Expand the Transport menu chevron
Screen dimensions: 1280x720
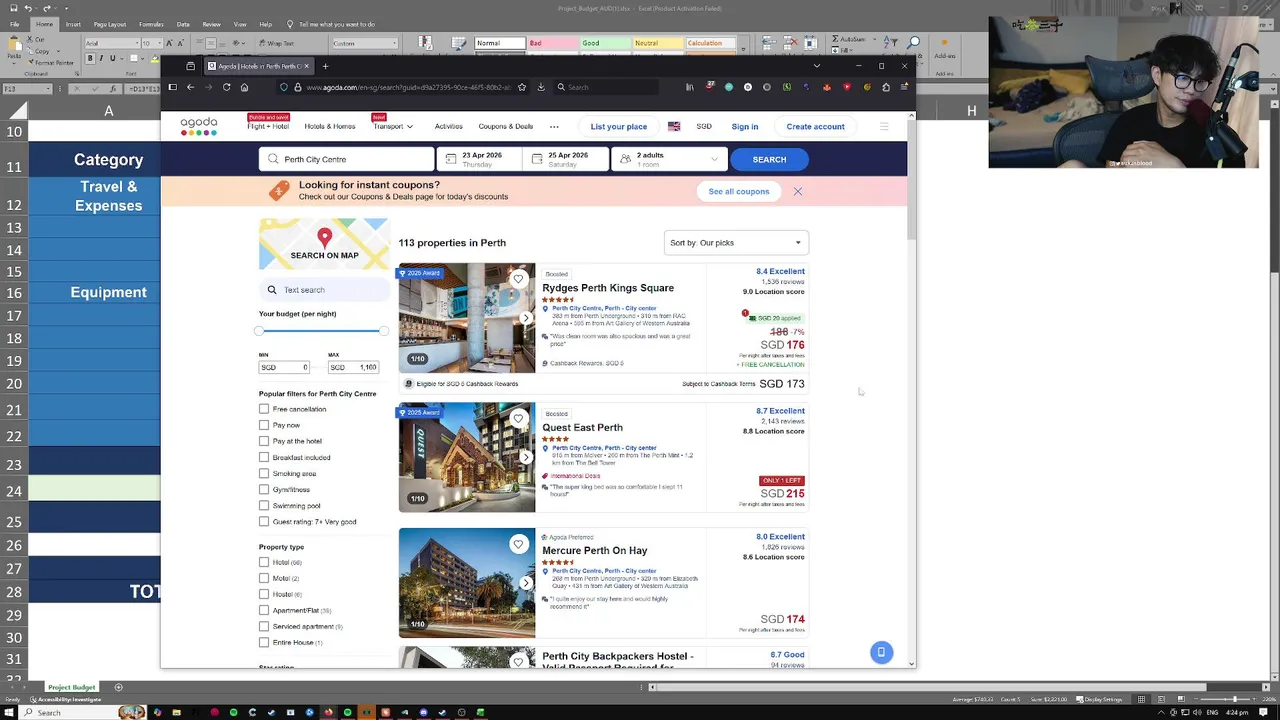pos(409,127)
